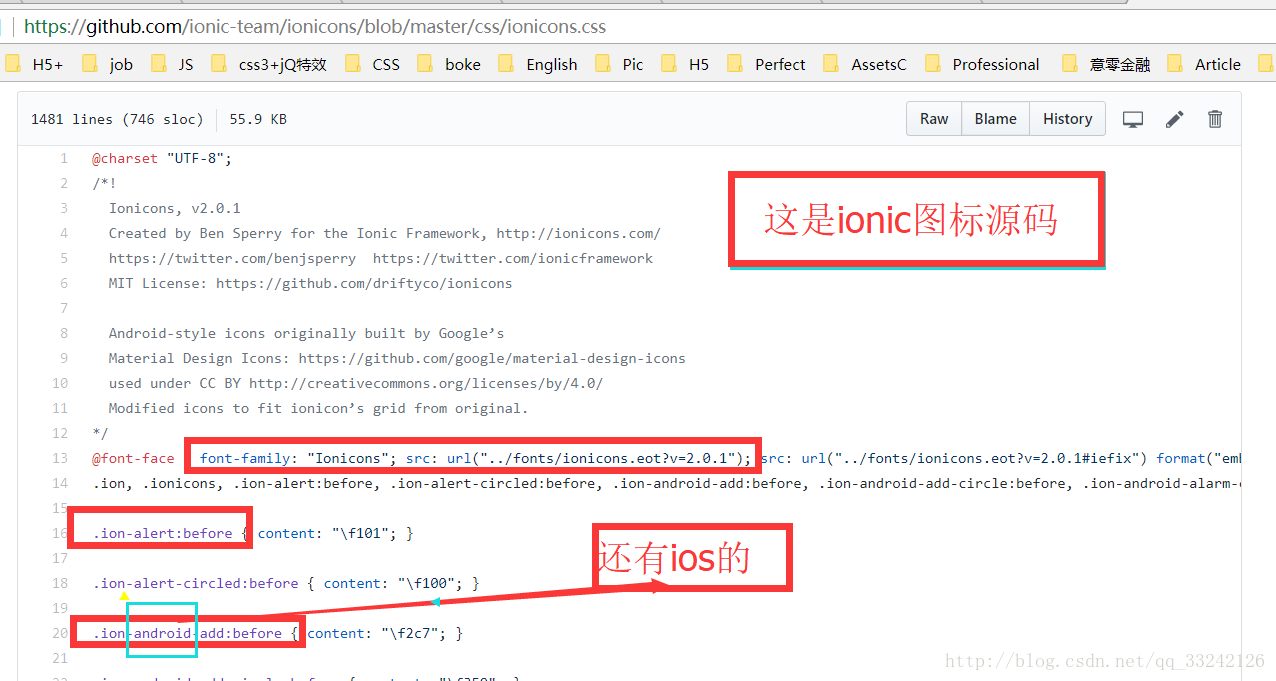Open the boke bookmark folder
The image size is (1276, 681).
(449, 64)
